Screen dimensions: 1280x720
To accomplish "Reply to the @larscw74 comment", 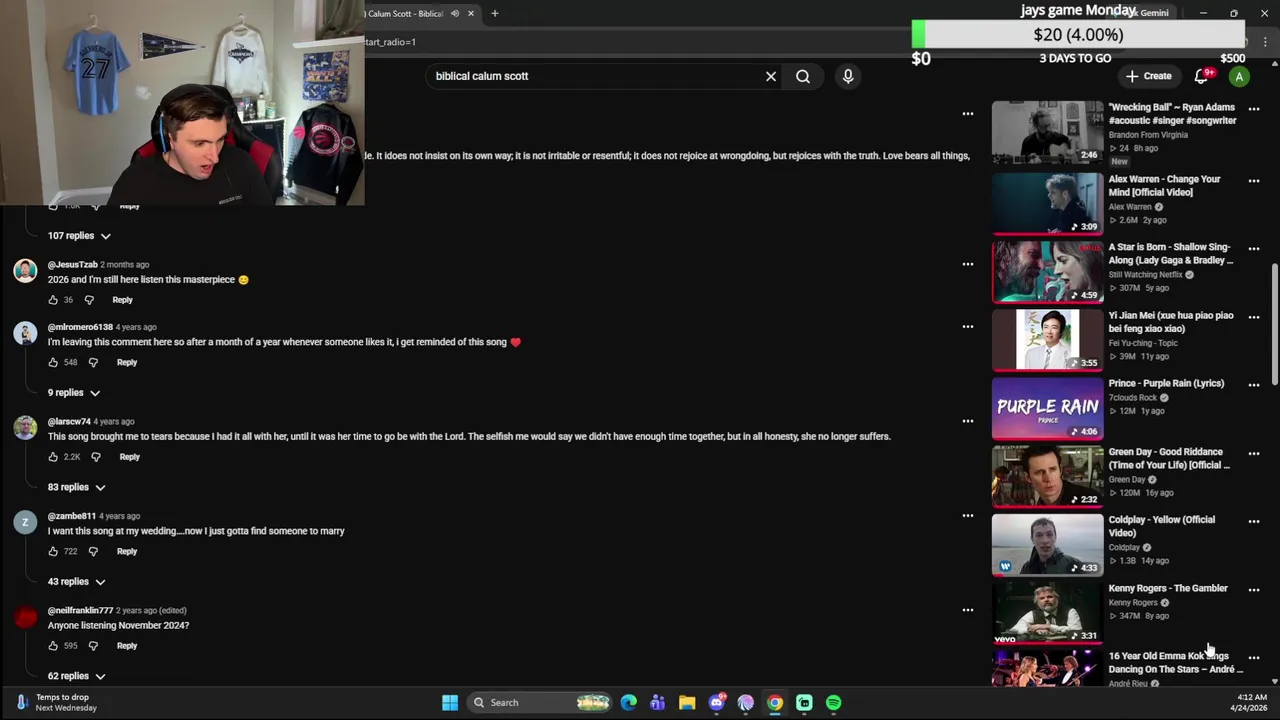I will 130,457.
